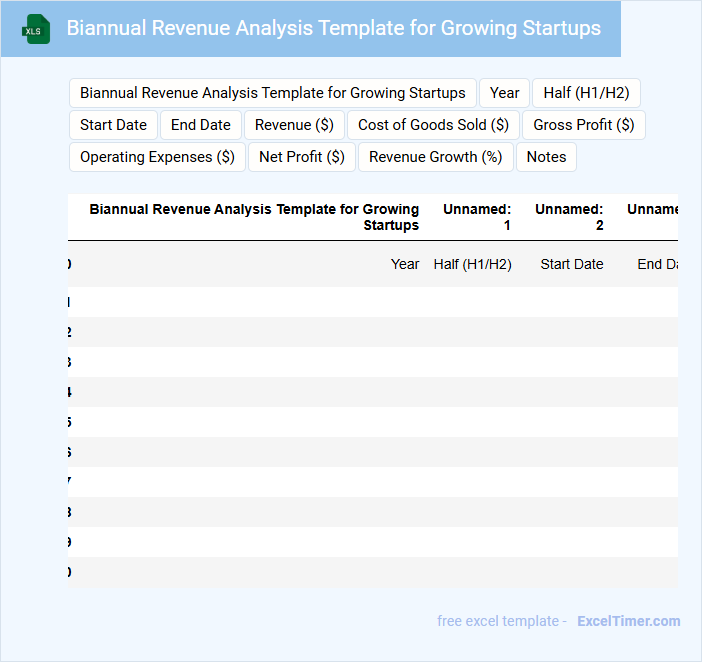The height and width of the screenshot is (662, 702).
Task: Click the Unnamed: 2 column header
Action: pos(569,217)
